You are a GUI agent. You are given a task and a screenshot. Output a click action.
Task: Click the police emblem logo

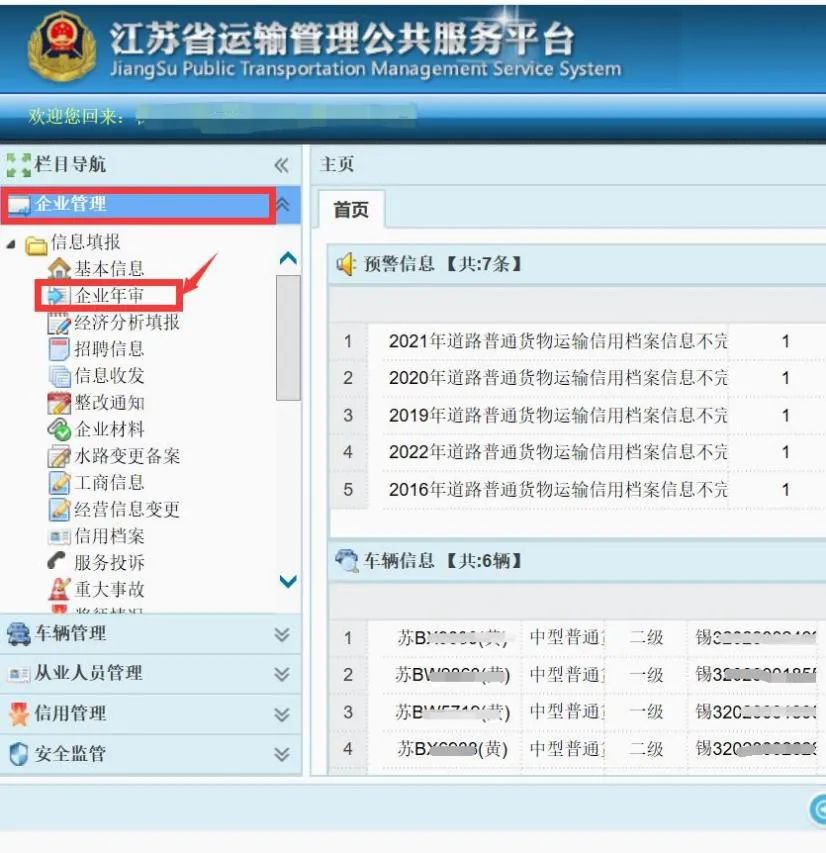61,47
